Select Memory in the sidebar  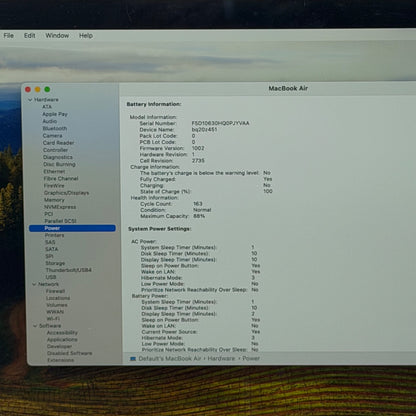pyautogui.click(x=54, y=200)
